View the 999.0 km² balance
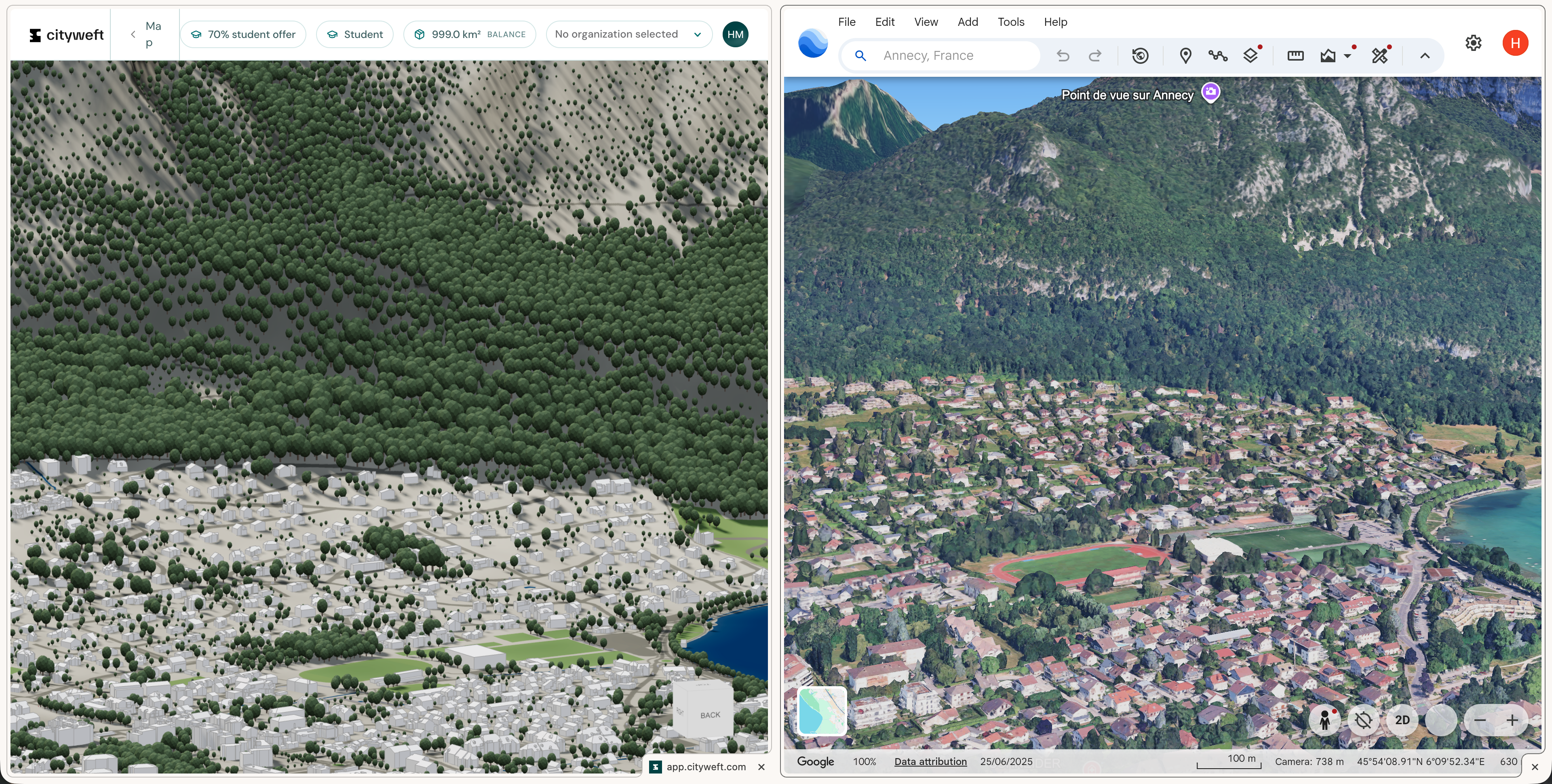The width and height of the screenshot is (1552, 784). [x=469, y=34]
